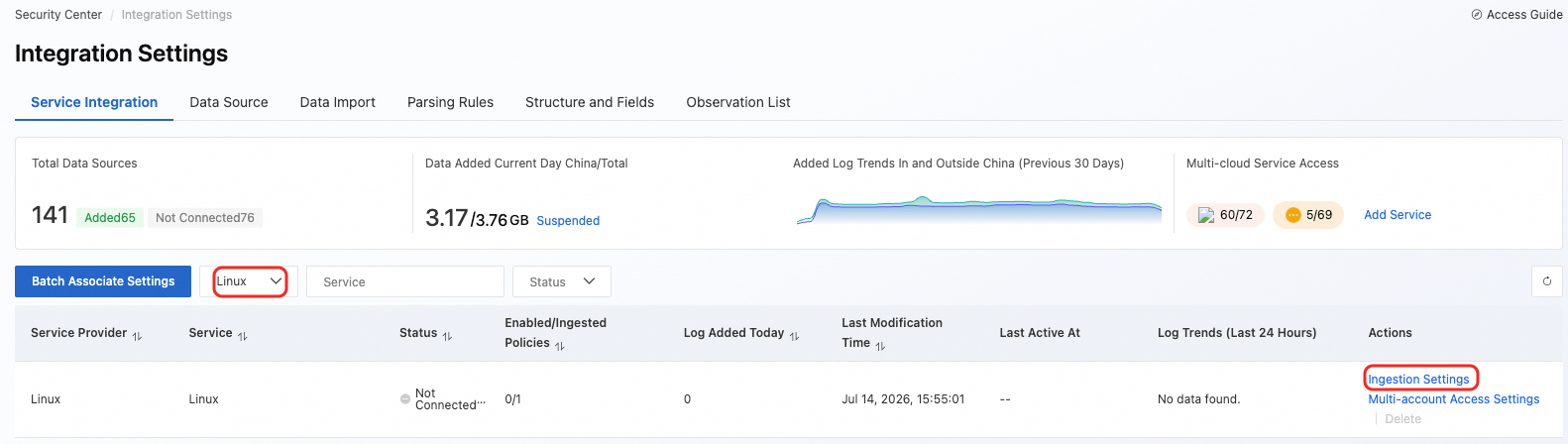
Task: Focus the Service search field
Action: tap(405, 281)
